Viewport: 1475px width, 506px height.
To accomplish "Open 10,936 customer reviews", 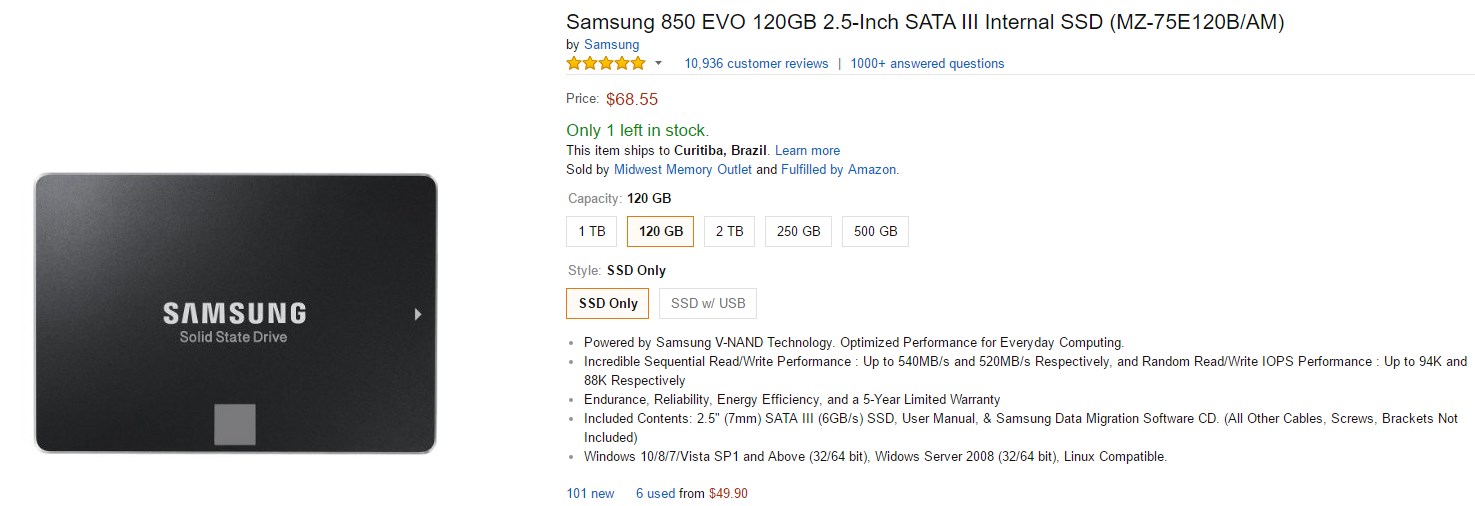I will pos(756,63).
